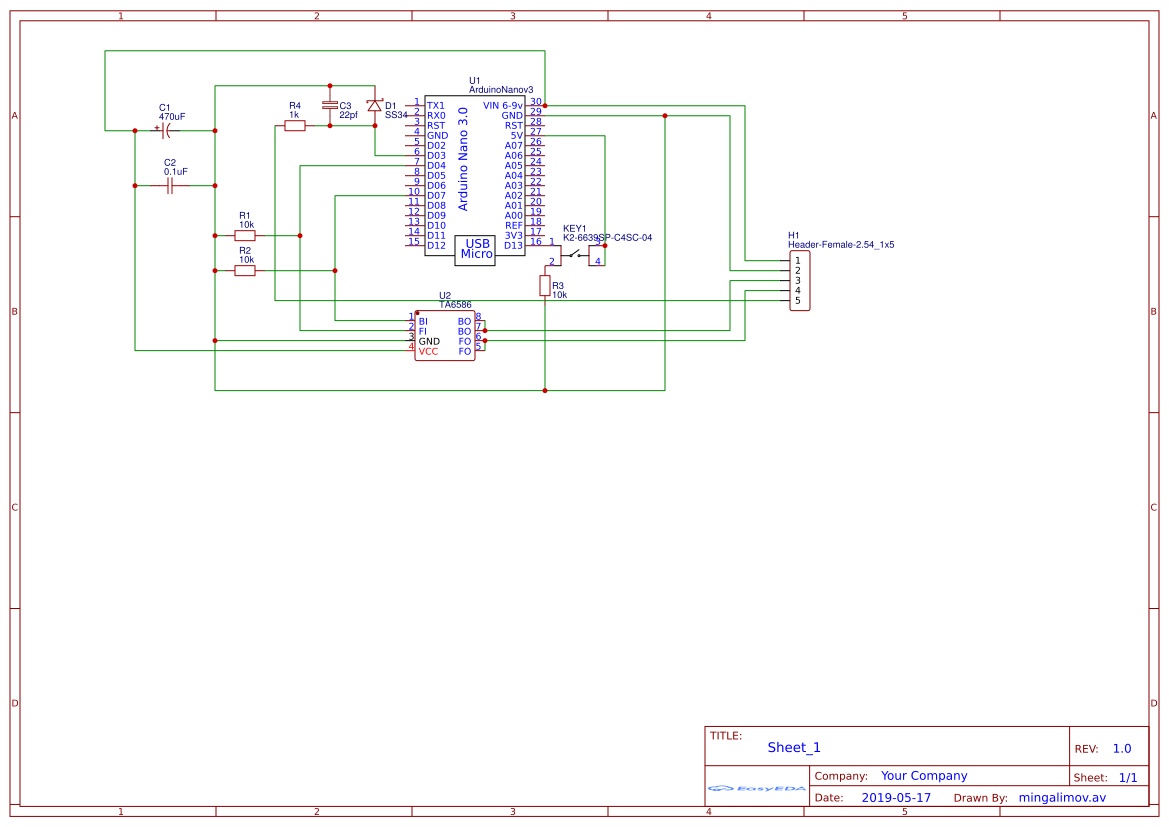Click the FI pin label on TA6586
The image size is (1169, 827).
point(423,331)
